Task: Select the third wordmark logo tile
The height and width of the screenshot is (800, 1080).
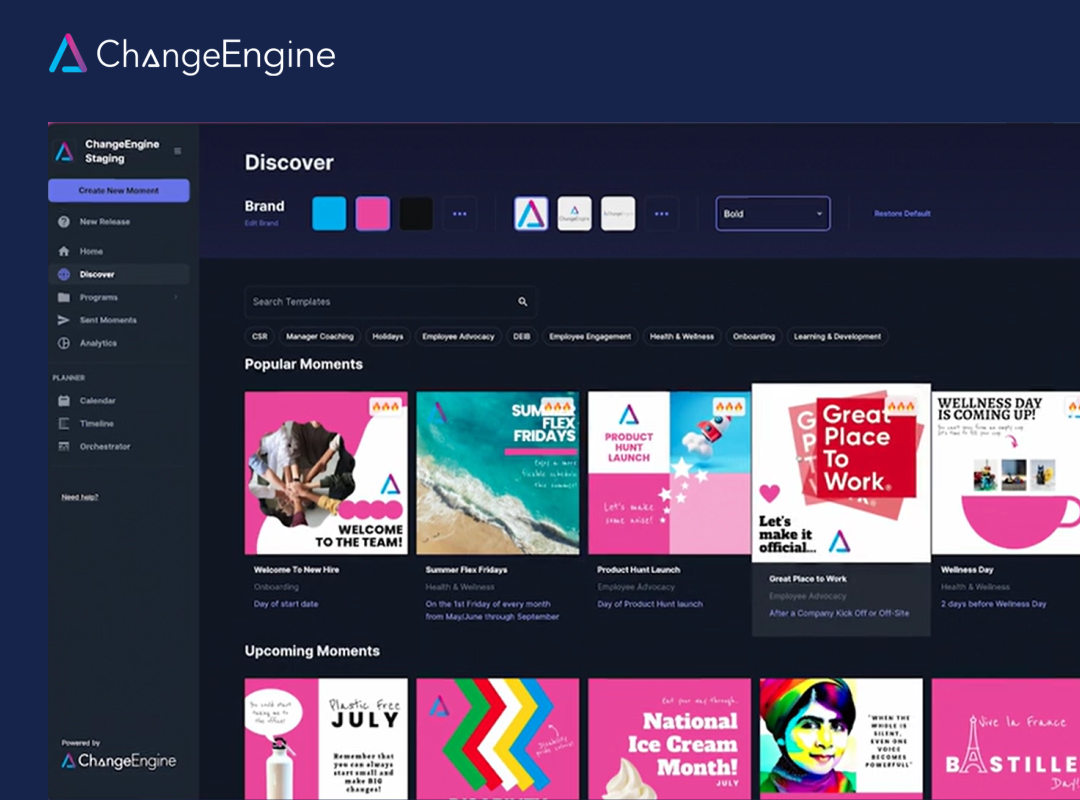Action: click(x=618, y=214)
